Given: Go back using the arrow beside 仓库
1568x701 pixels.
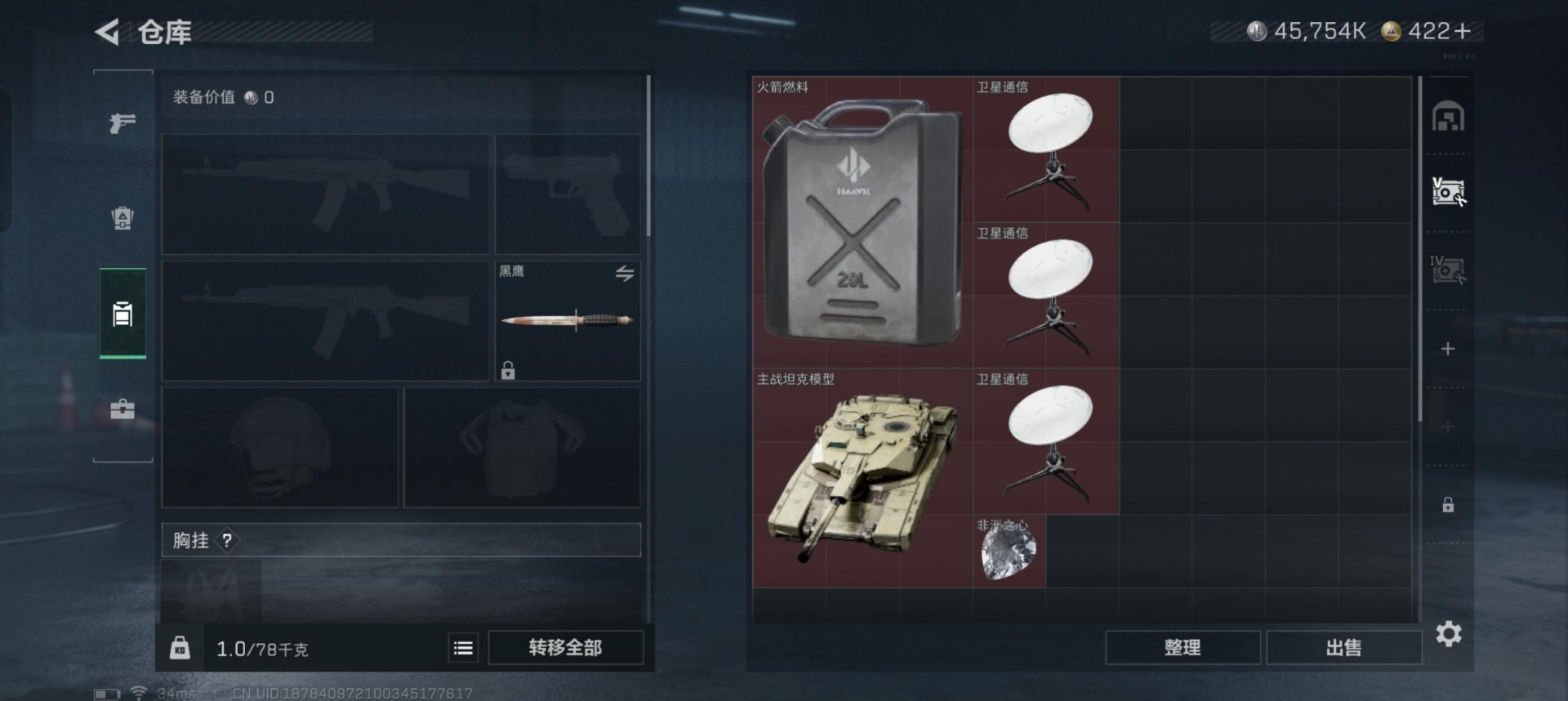Looking at the screenshot, I should click(x=107, y=32).
